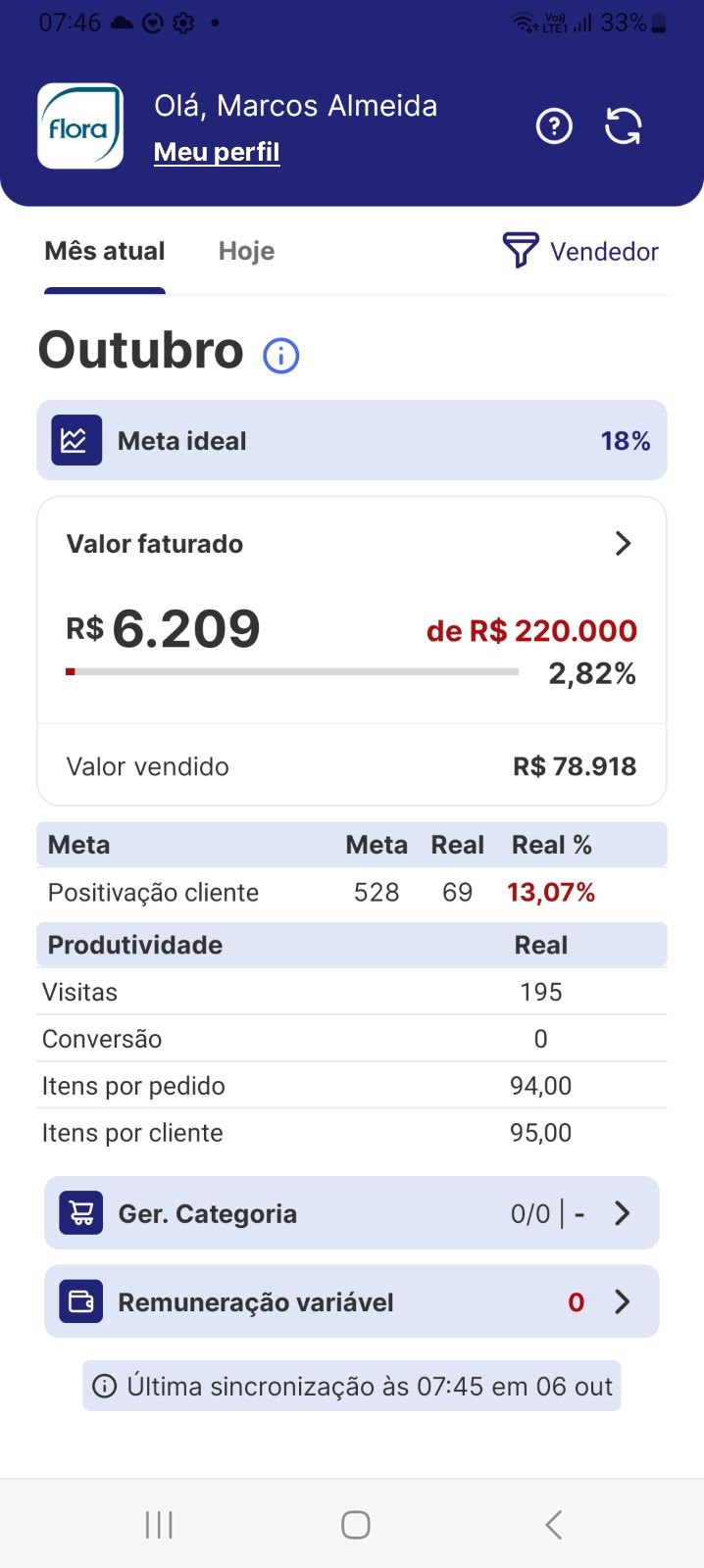Expand Valor faturado details chevron
This screenshot has height=1568, width=704.
click(x=623, y=544)
